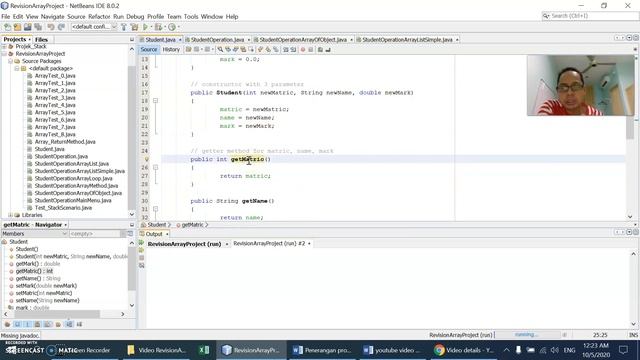Click the Clean and Build icon
This screenshot has width=640, height=360.
(x=134, y=27)
